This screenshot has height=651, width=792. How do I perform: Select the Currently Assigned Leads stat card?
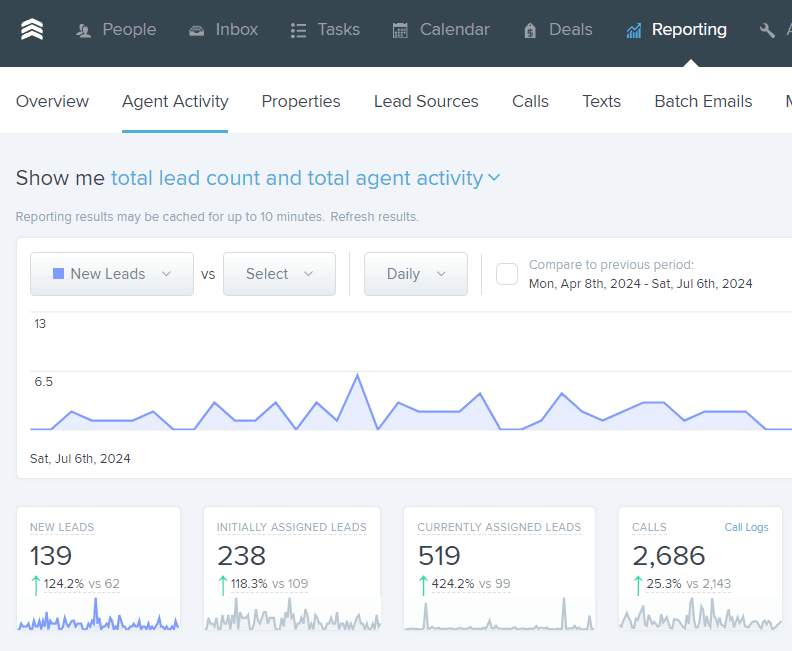[x=500, y=569]
